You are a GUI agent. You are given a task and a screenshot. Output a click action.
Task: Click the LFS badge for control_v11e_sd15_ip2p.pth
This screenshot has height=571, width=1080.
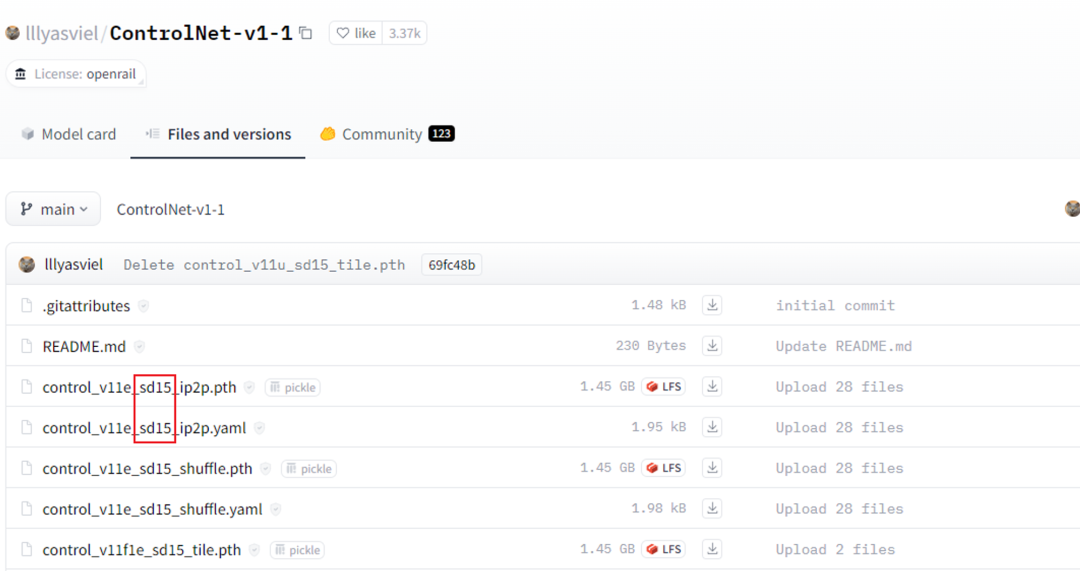pyautogui.click(x=663, y=386)
